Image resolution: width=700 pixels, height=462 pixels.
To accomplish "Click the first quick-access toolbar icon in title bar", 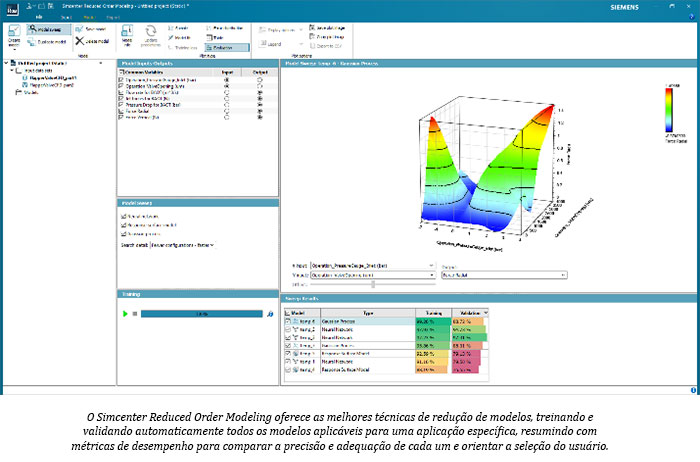I will click(30, 6).
